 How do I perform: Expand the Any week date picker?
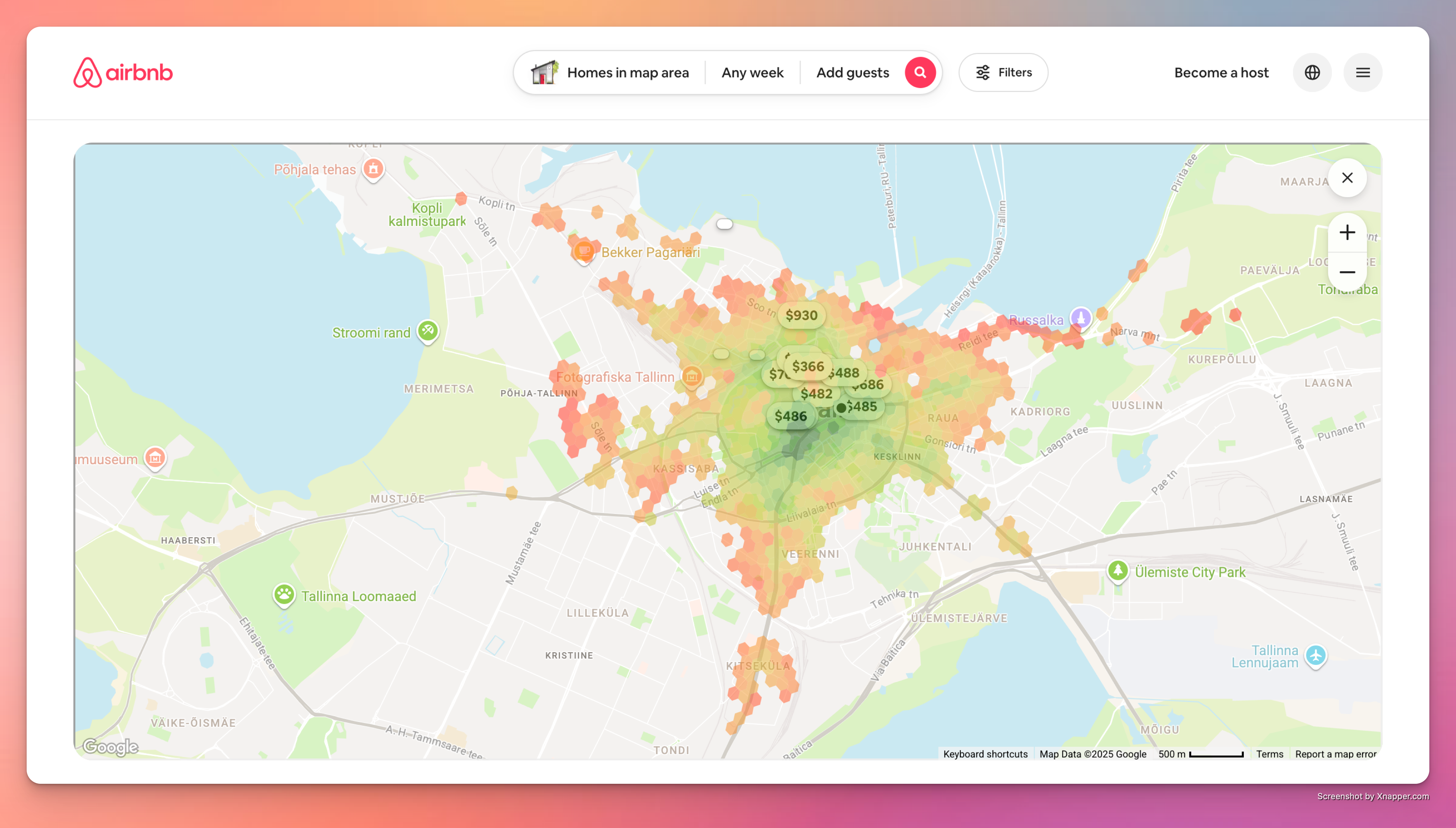[x=752, y=73]
